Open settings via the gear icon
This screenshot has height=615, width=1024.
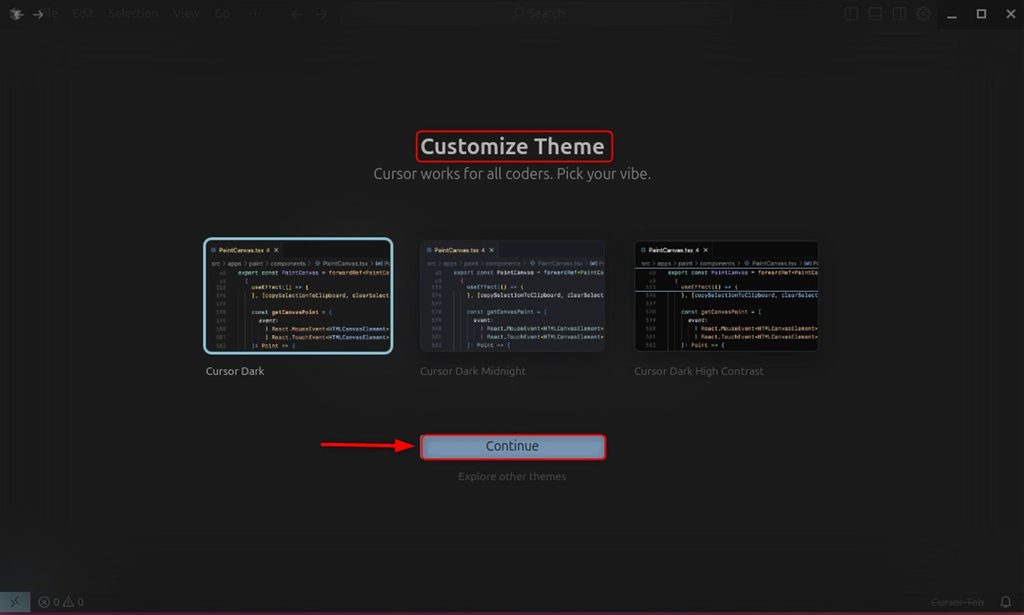[x=923, y=13]
